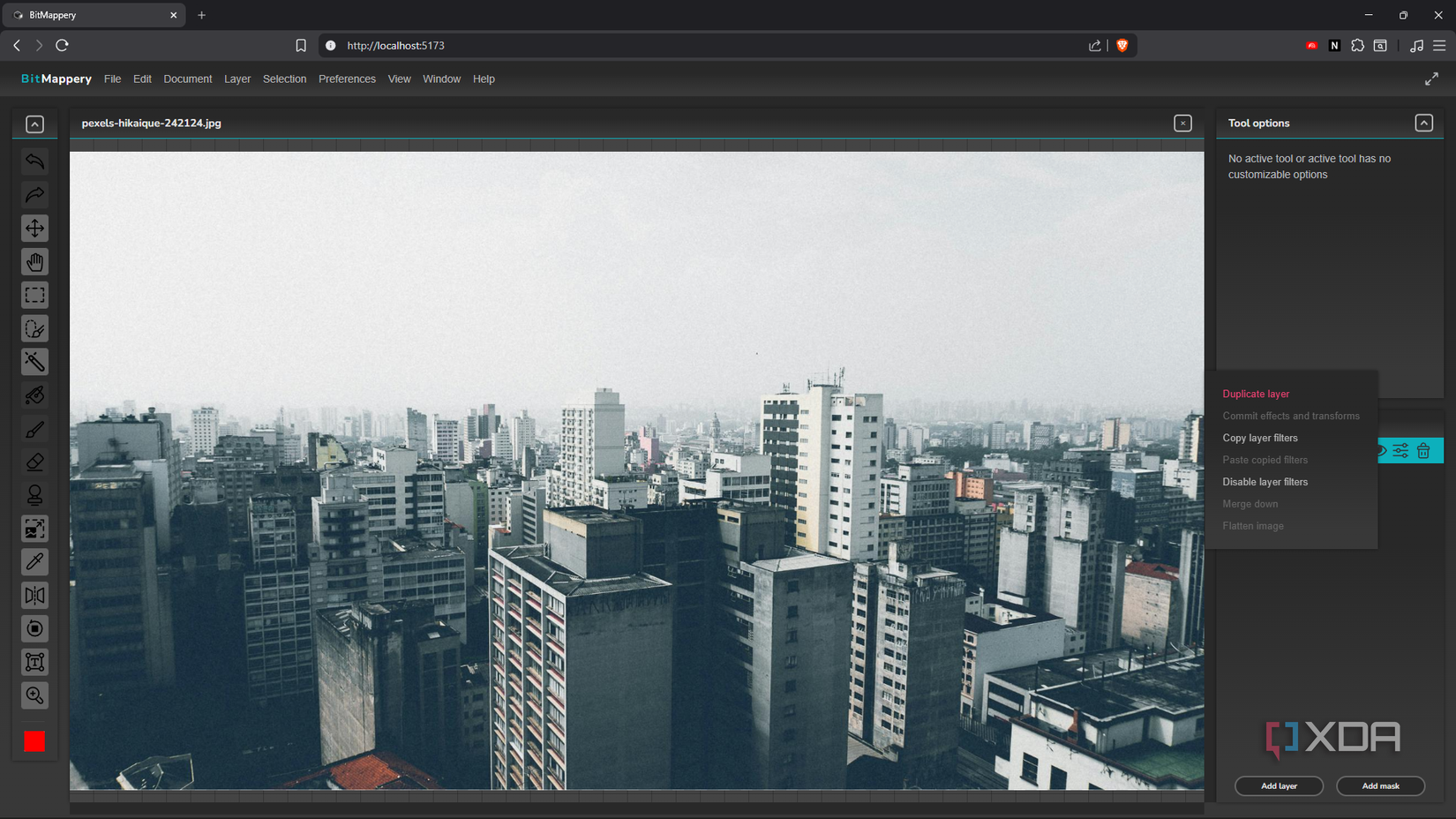Select the image crop tool with picture icon

pyautogui.click(x=34, y=529)
